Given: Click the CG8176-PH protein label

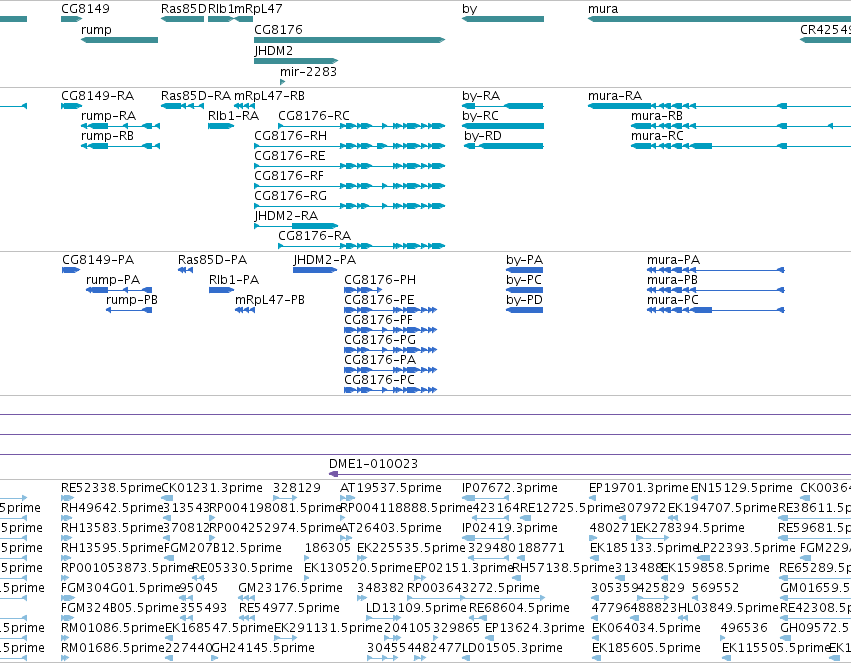Looking at the screenshot, I should click(380, 280).
